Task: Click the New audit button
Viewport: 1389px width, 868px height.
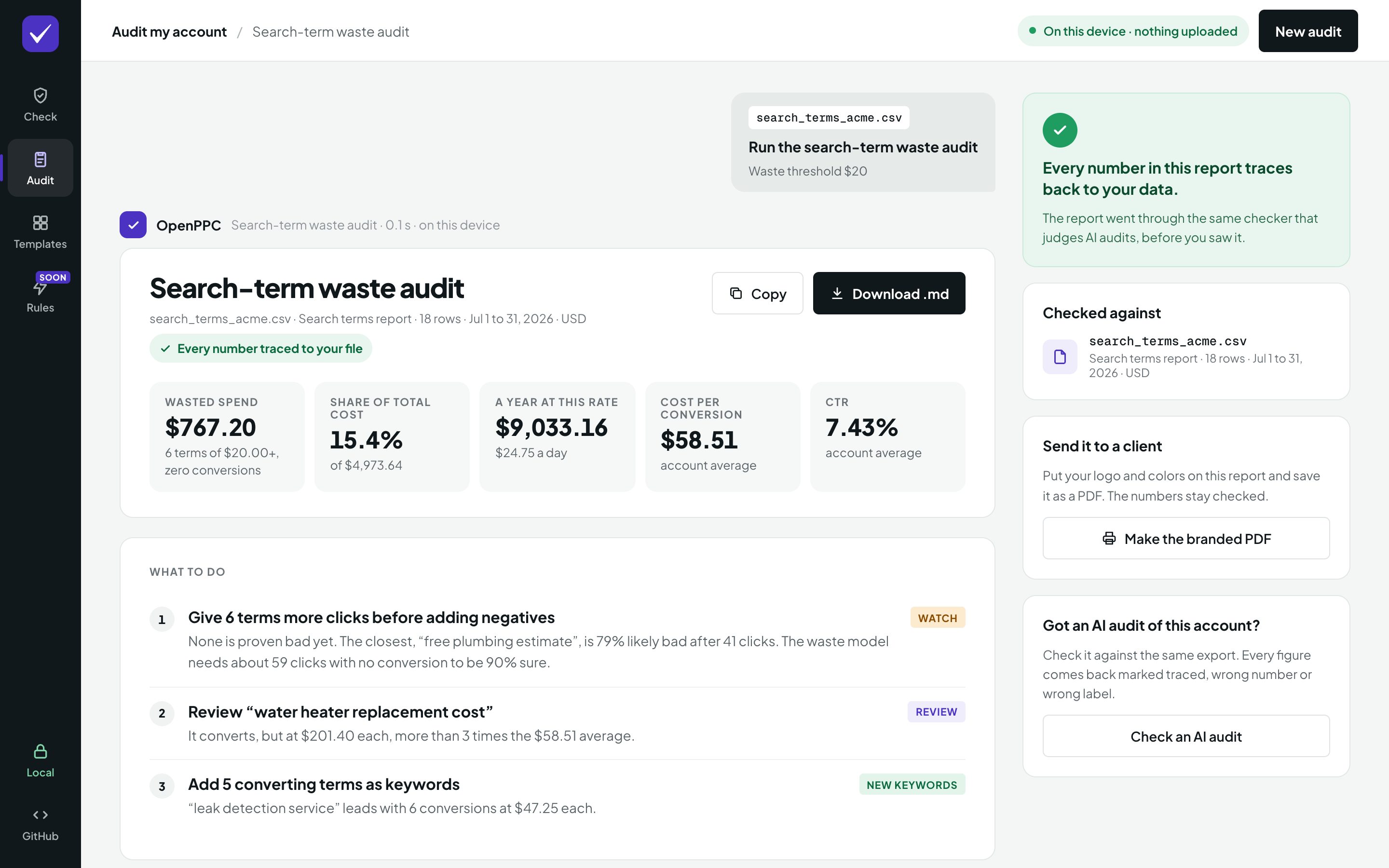Action: [1307, 31]
